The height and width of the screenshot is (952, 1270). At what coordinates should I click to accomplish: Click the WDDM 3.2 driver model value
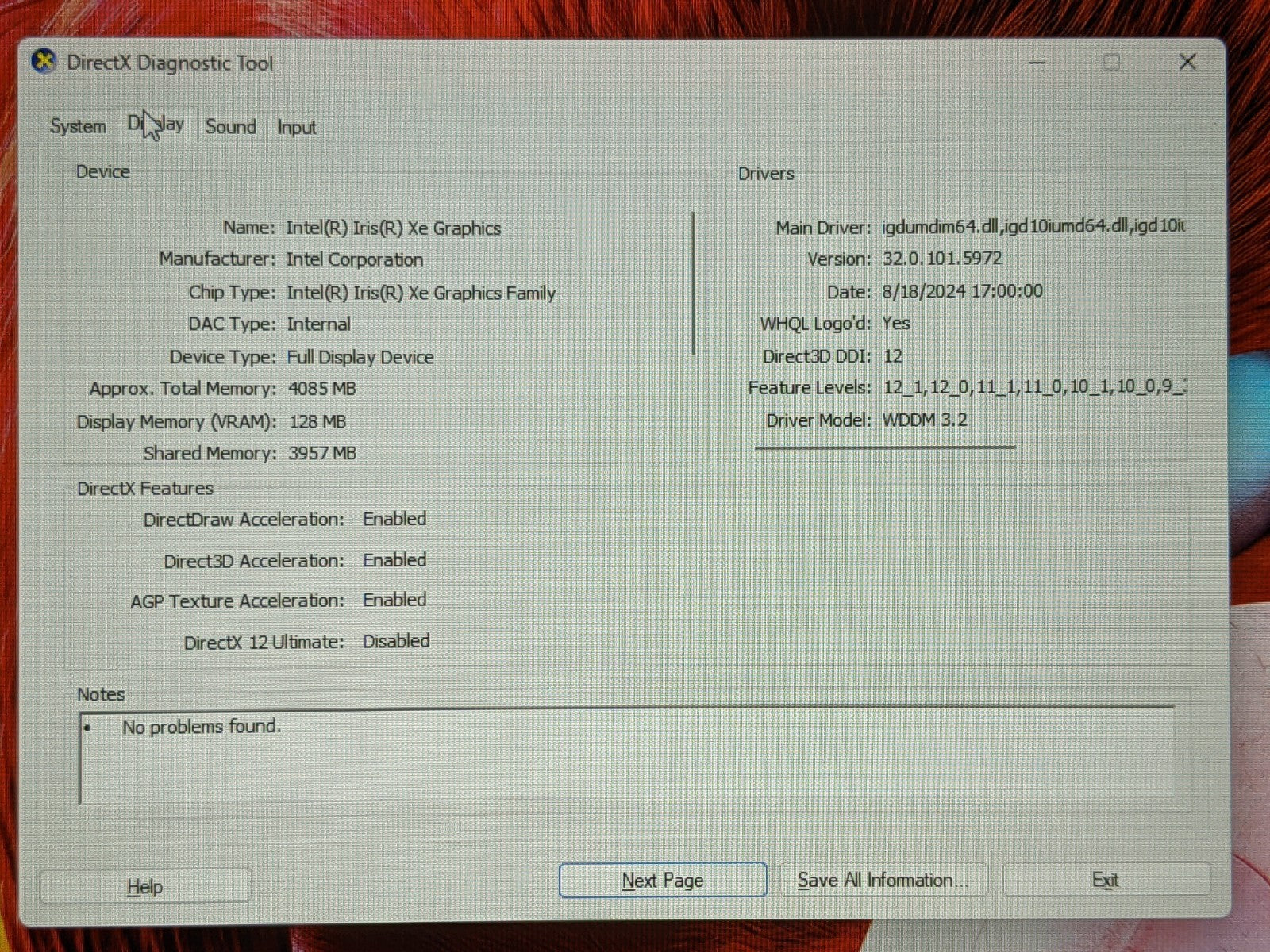925,420
